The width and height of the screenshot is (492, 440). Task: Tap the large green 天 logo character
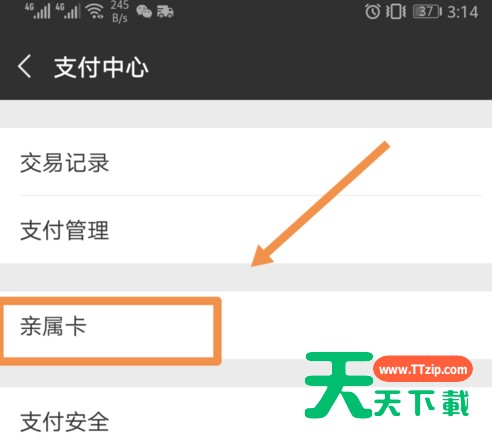point(339,385)
